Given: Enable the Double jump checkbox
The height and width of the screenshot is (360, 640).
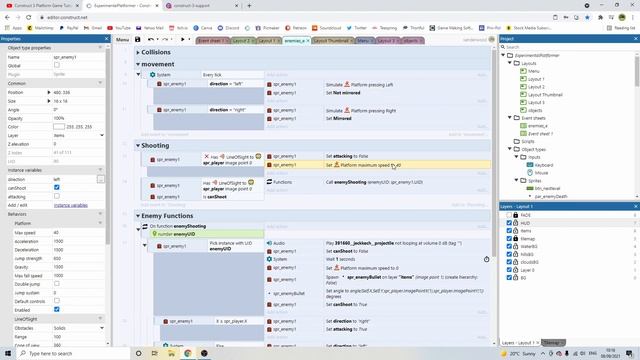Looking at the screenshot, I should point(57,284).
